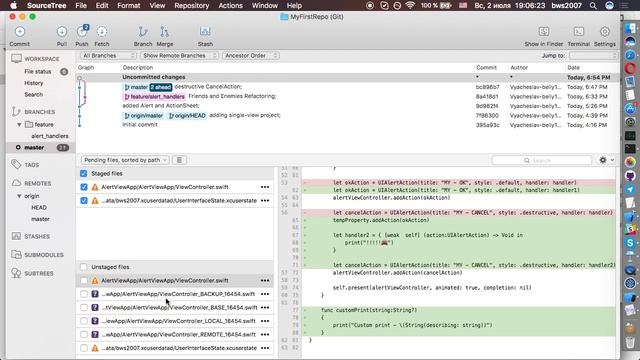Click the Subtrees section icon
The height and width of the screenshot is (360, 640).
(x=16, y=273)
